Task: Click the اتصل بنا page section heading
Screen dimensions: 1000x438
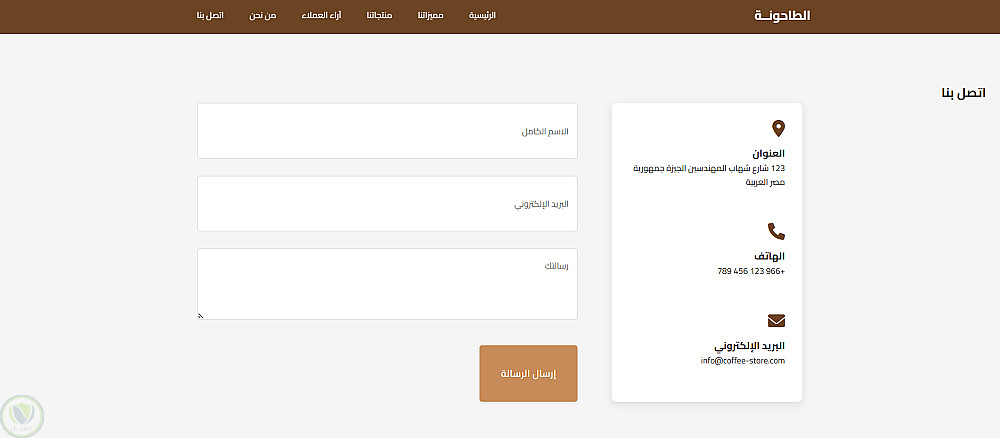Action: click(x=963, y=93)
